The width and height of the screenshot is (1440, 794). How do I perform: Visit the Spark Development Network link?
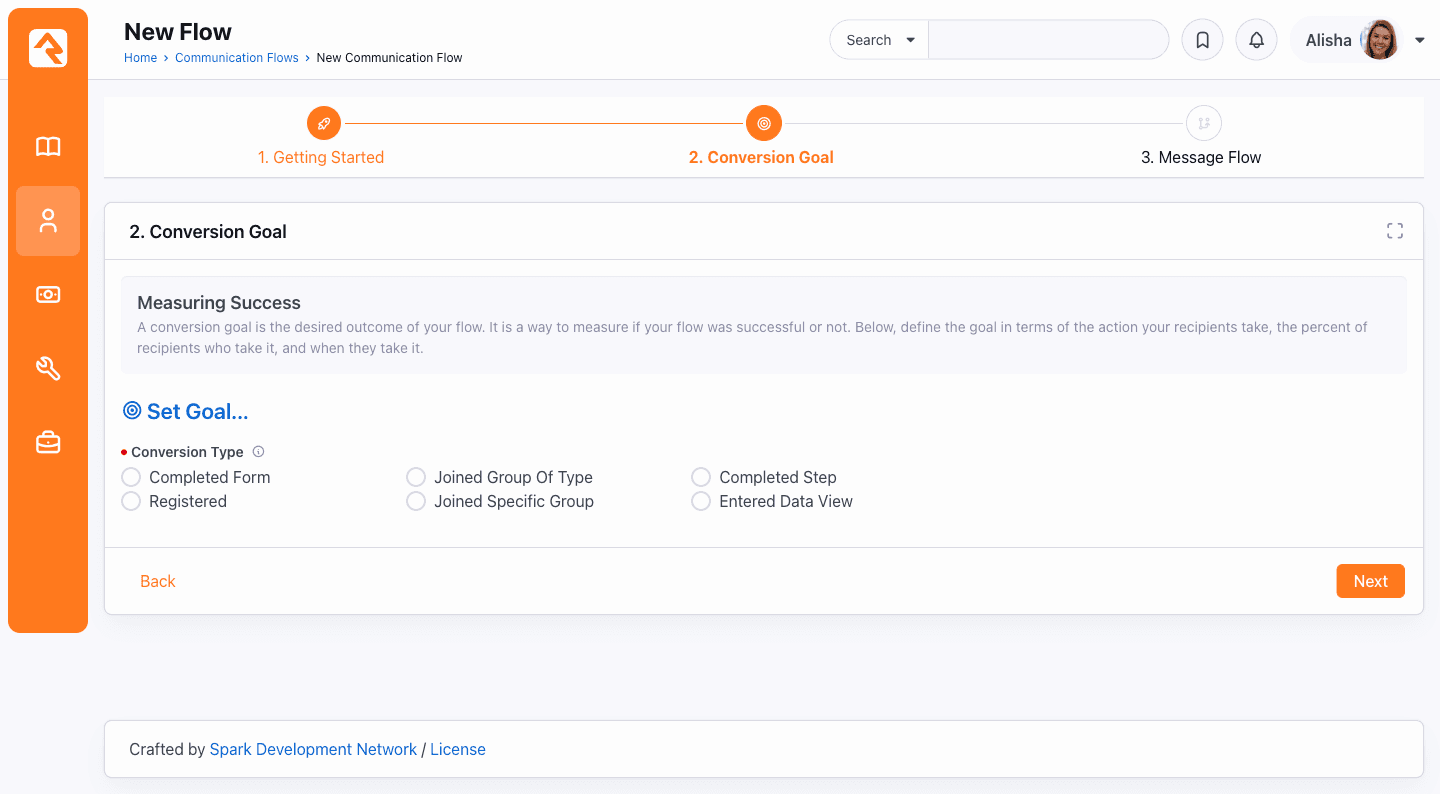(313, 749)
